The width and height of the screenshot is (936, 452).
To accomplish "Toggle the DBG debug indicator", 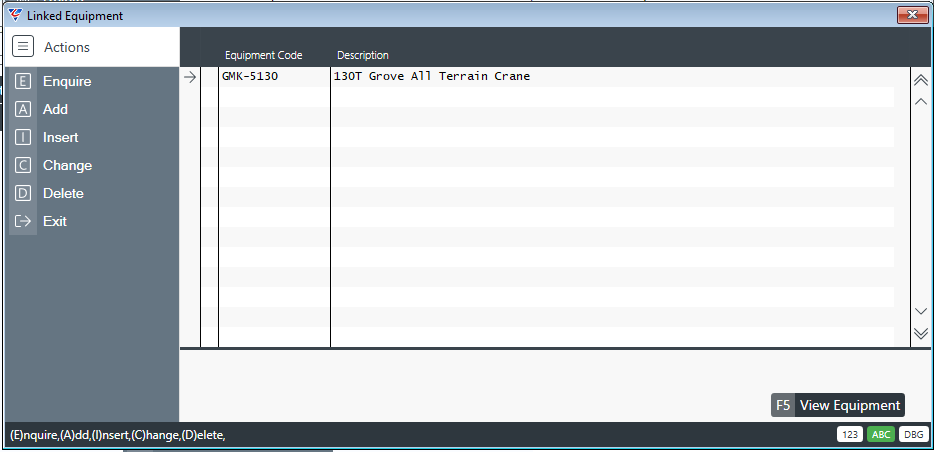I will point(913,435).
